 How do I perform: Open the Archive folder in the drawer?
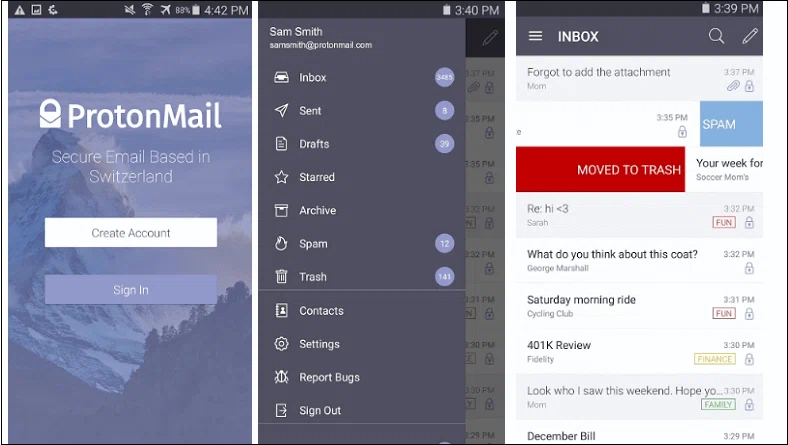click(x=362, y=210)
